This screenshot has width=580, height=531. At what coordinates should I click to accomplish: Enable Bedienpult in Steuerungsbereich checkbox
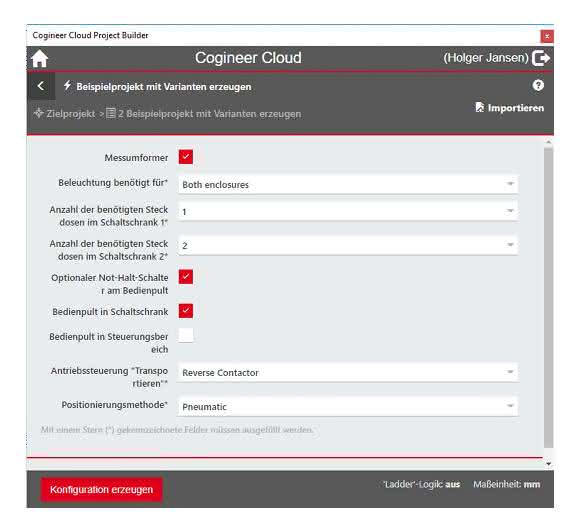point(186,335)
